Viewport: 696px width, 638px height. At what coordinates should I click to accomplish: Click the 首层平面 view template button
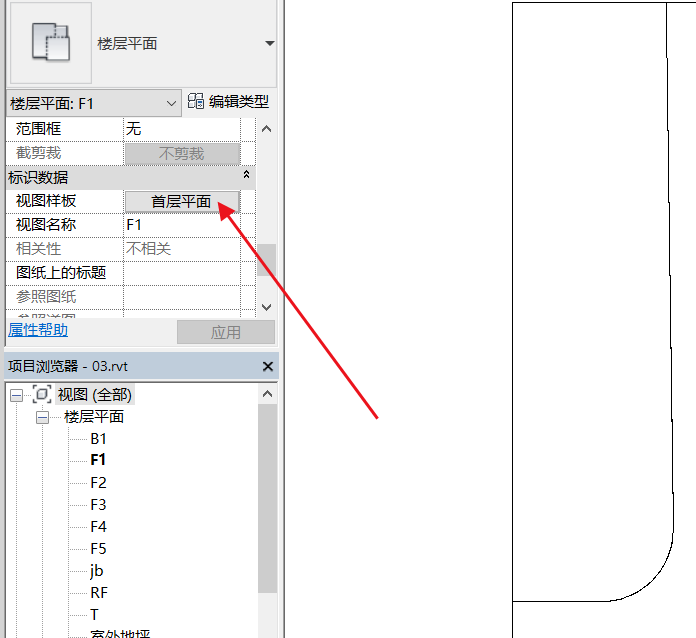pos(181,201)
